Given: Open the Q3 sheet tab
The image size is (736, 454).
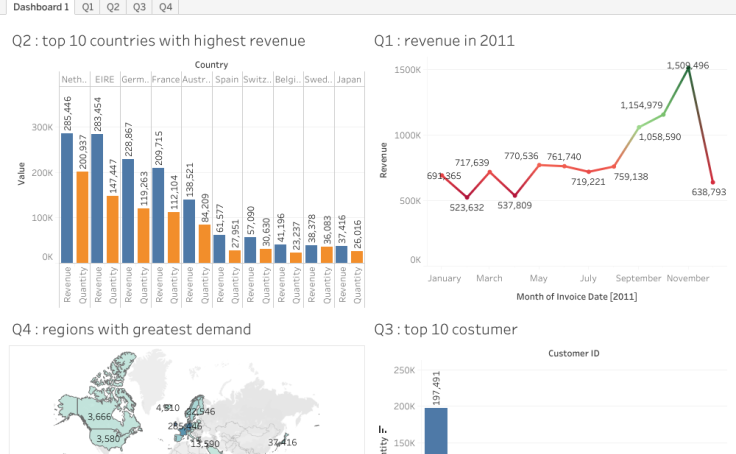Looking at the screenshot, I should [140, 7].
